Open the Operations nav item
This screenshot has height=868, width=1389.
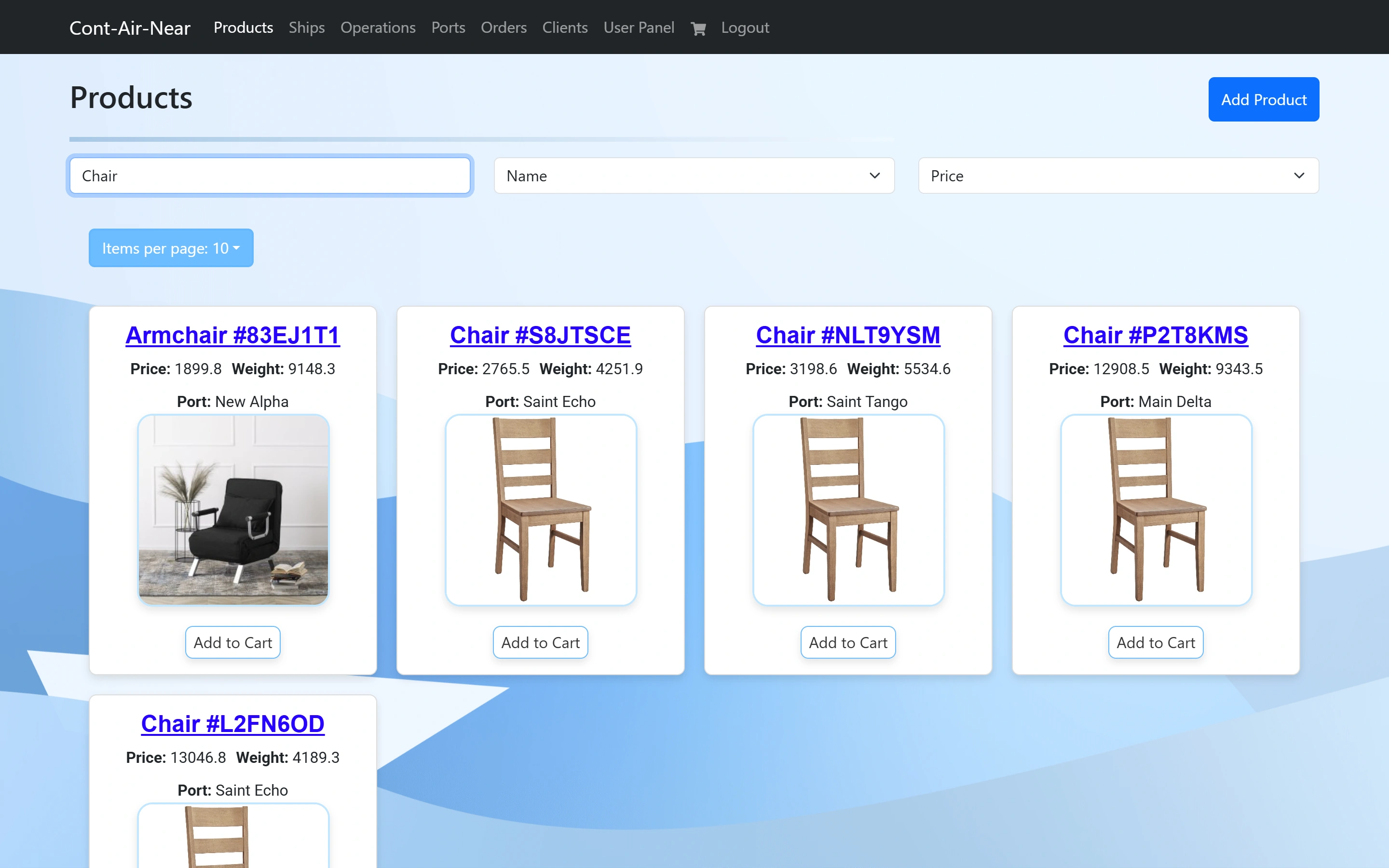(x=378, y=27)
